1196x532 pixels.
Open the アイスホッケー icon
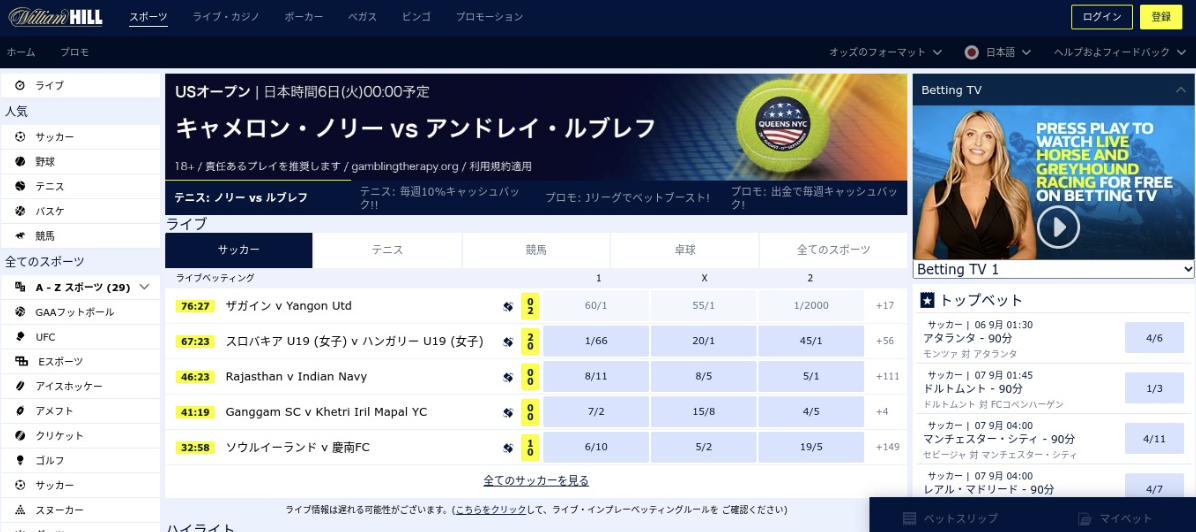20,386
